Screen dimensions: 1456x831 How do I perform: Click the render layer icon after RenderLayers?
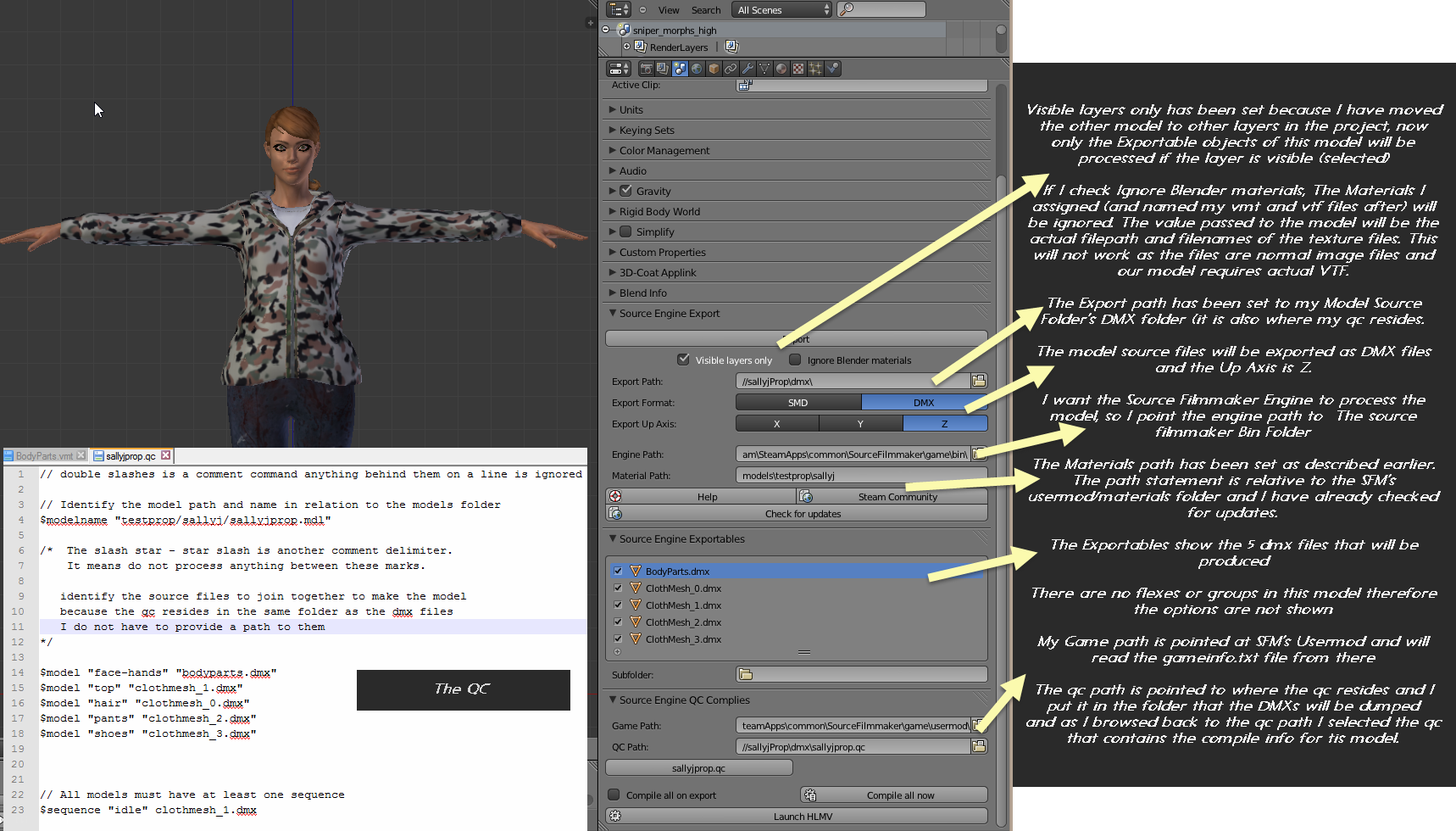click(x=731, y=47)
